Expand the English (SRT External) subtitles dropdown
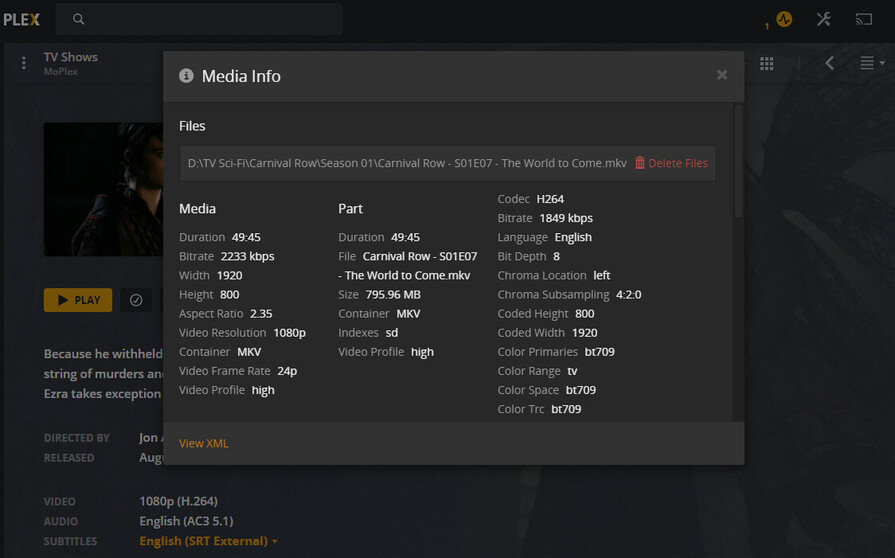Image resolution: width=895 pixels, height=558 pixels. [x=208, y=541]
